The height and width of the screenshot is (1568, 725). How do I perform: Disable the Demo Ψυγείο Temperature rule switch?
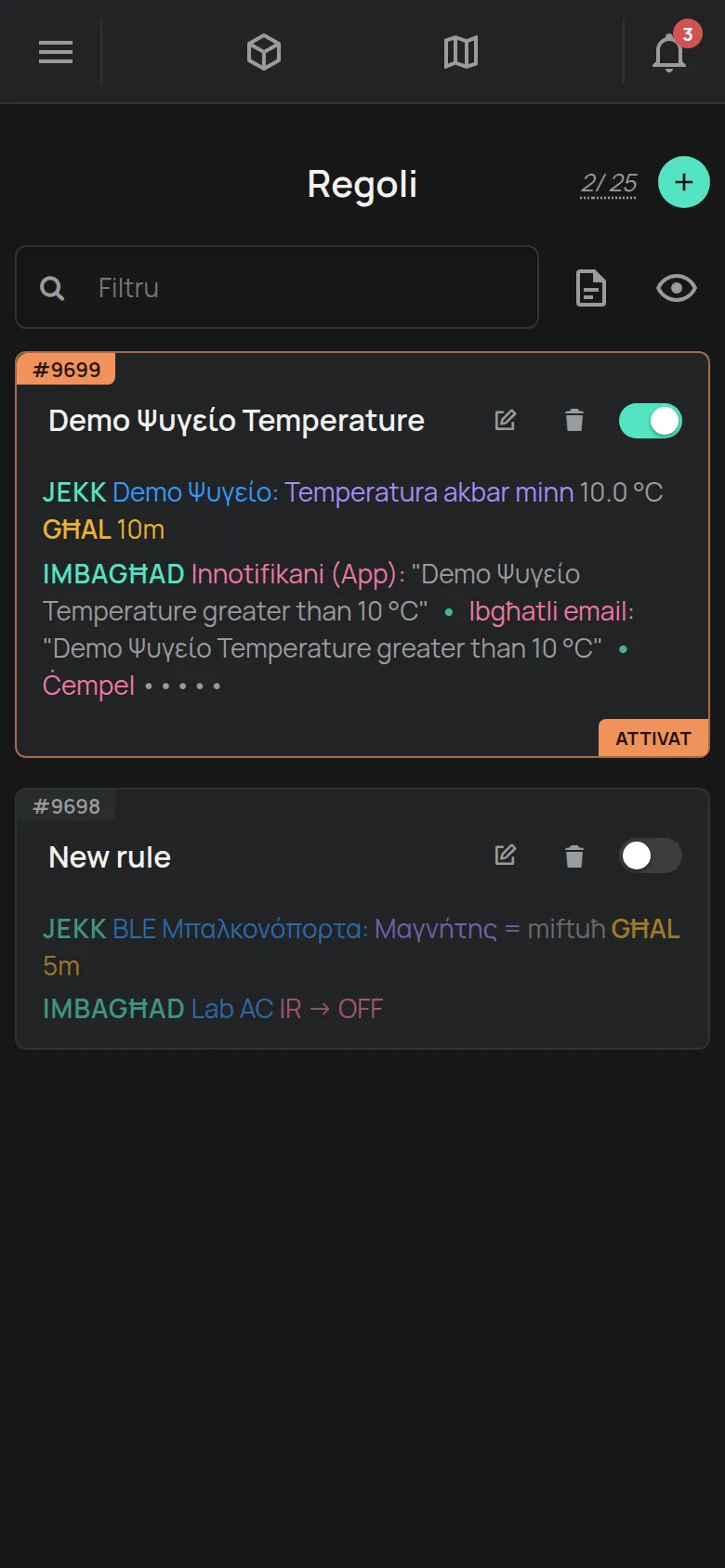point(651,420)
